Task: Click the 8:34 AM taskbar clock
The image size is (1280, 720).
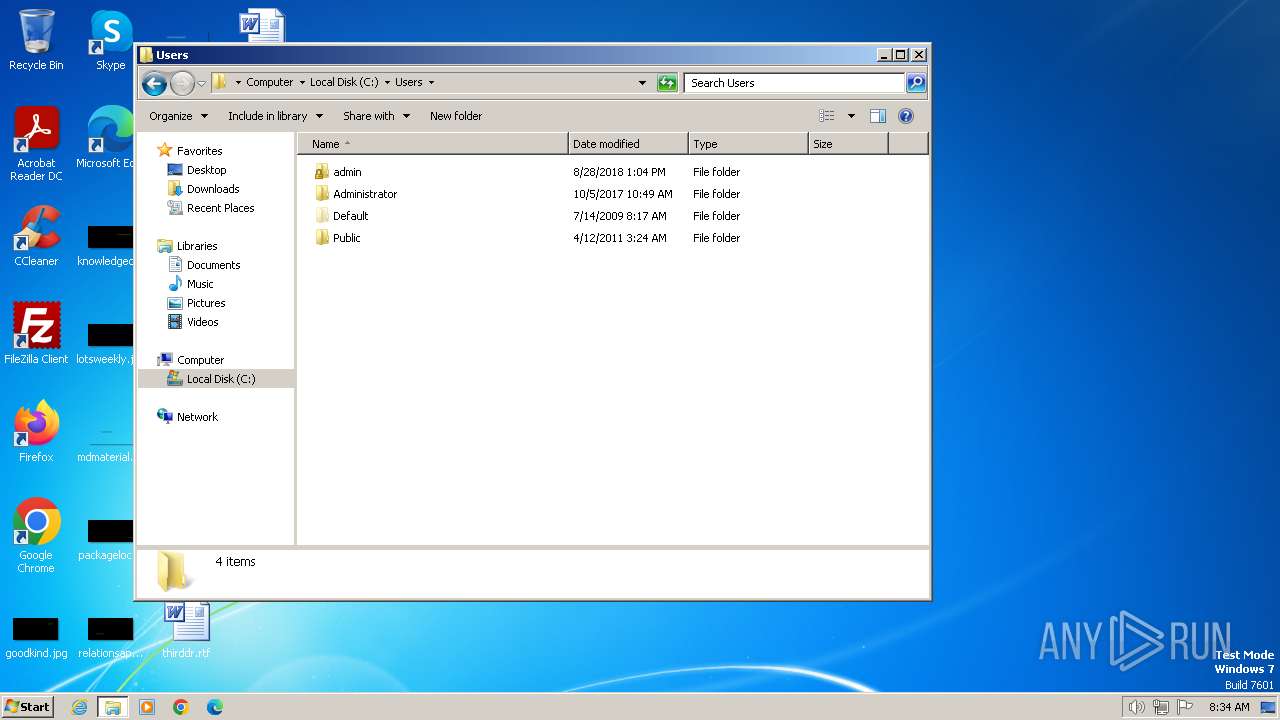Action: pyautogui.click(x=1229, y=707)
